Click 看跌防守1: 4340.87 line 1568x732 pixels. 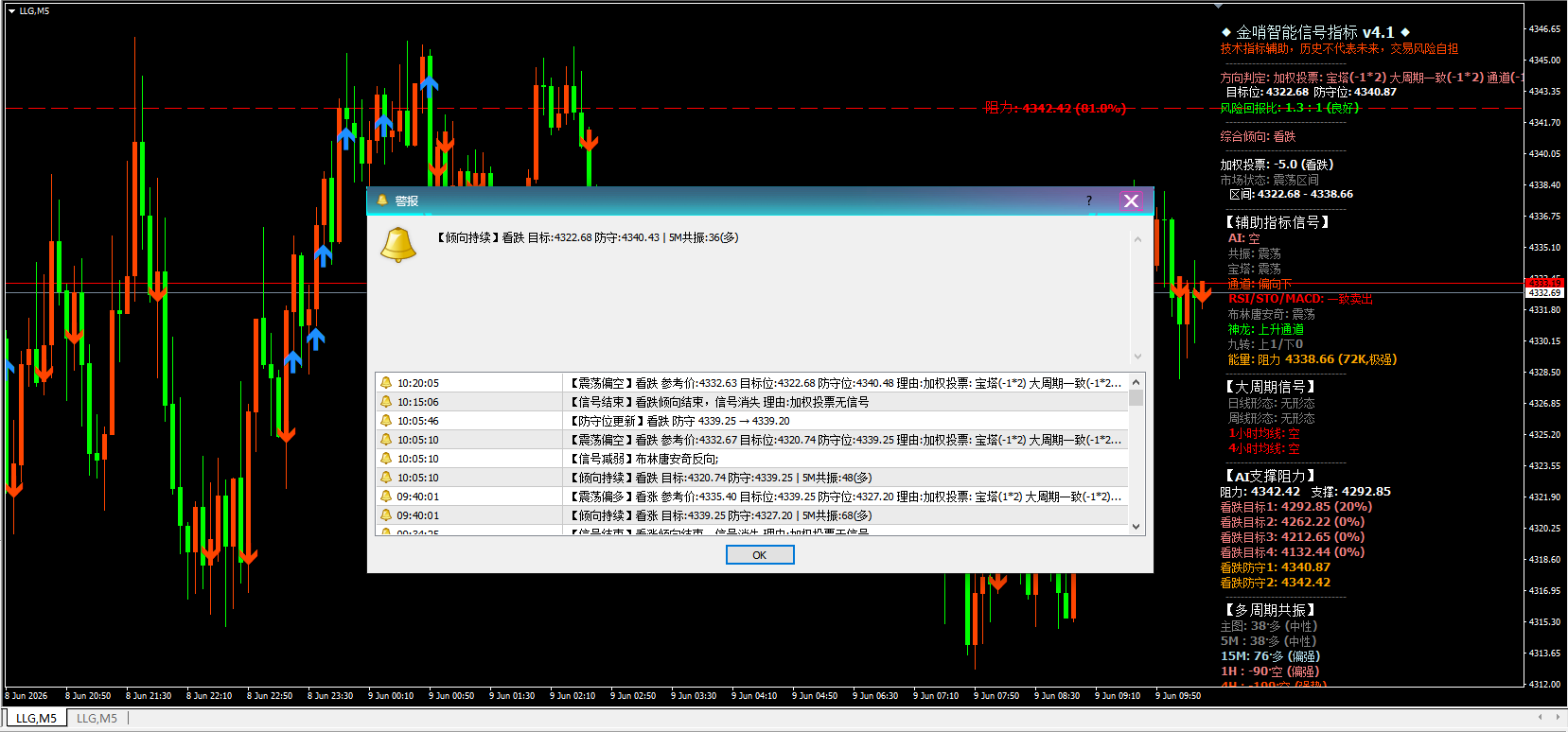[1275, 567]
